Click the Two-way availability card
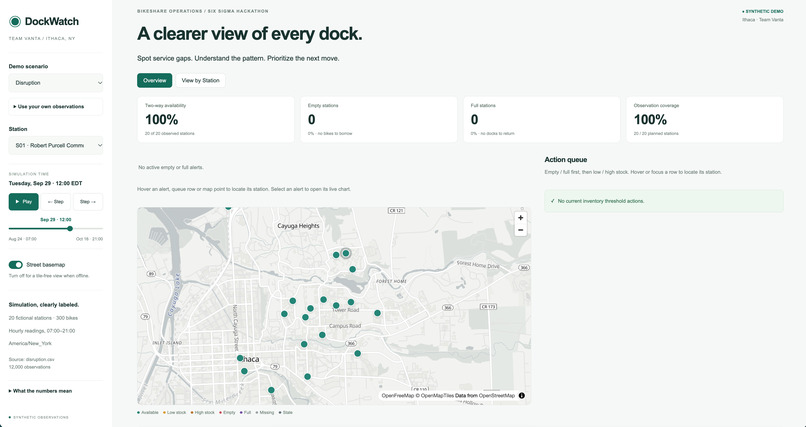Viewport: 806px width, 427px height. pyautogui.click(x=216, y=120)
